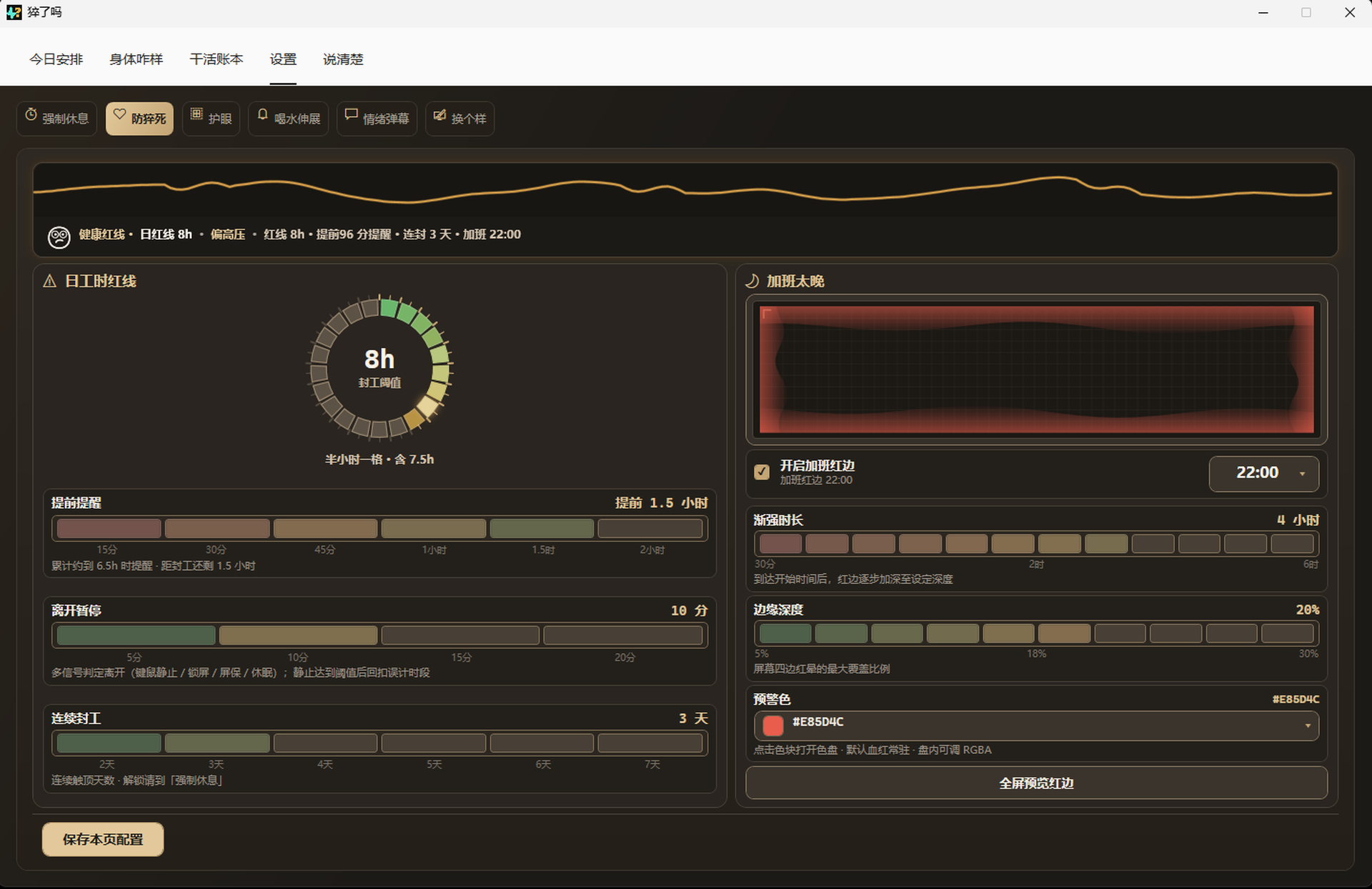Click the '半小时一格 · 含 7.5h' caption
The width and height of the screenshot is (1372, 889).
(x=379, y=460)
